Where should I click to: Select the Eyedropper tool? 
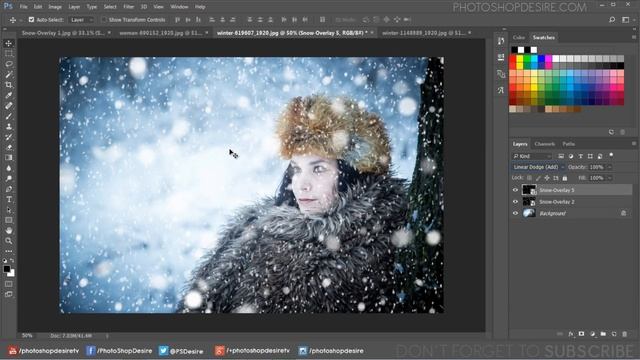click(9, 96)
